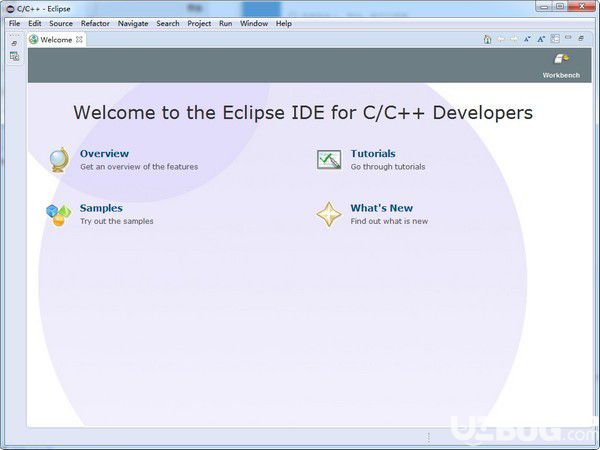
Task: Select the Welcome tab
Action: [56, 40]
